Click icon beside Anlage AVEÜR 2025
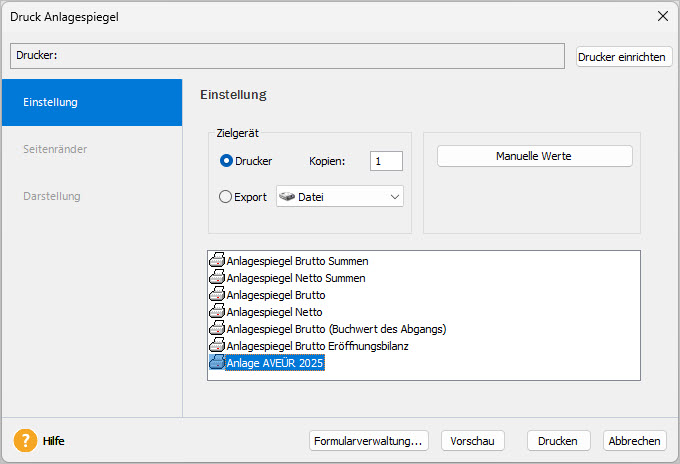680x464 pixels. tap(216, 363)
